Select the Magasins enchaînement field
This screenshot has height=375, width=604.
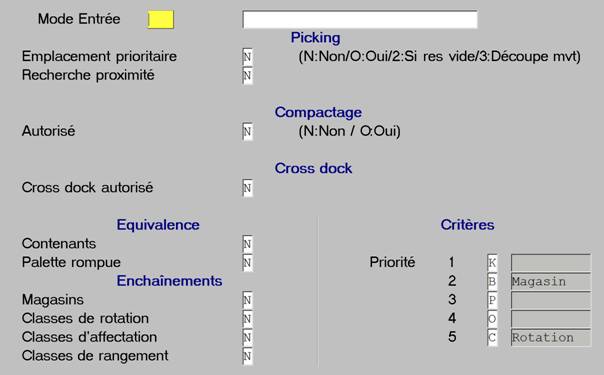(x=248, y=300)
